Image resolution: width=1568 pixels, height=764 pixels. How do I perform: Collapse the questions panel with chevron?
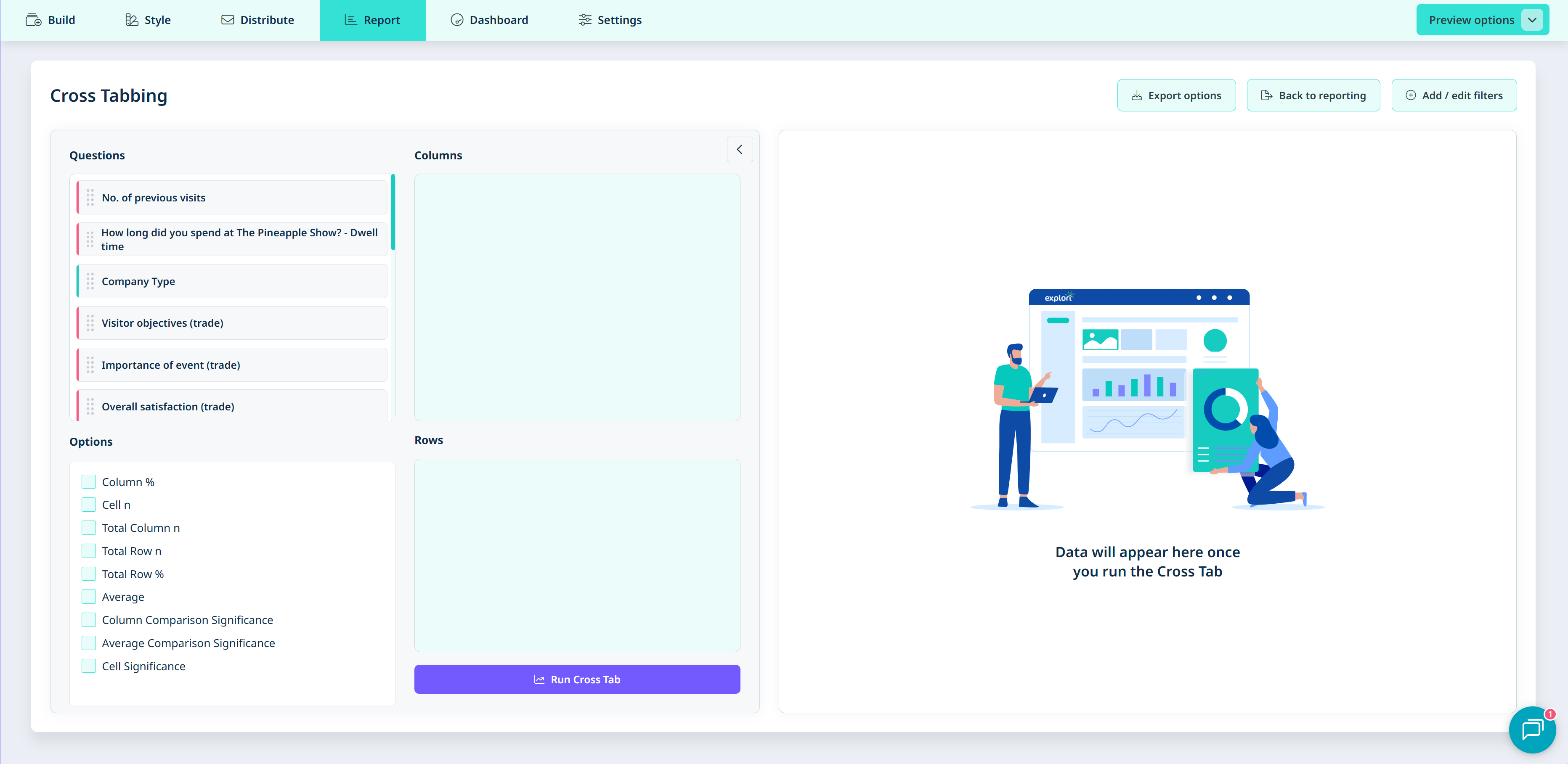click(x=740, y=150)
